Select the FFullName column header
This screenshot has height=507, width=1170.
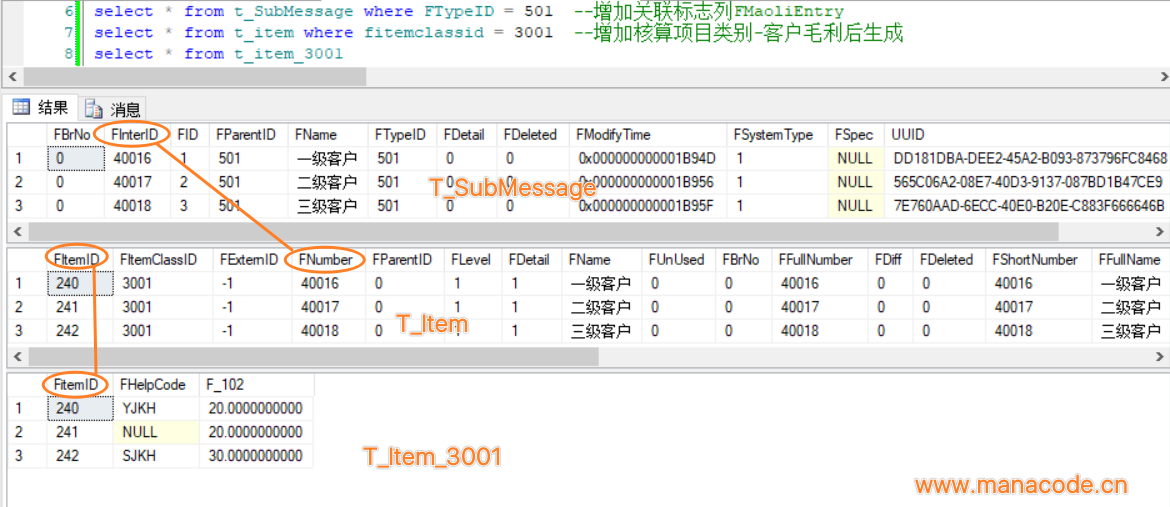click(1129, 259)
